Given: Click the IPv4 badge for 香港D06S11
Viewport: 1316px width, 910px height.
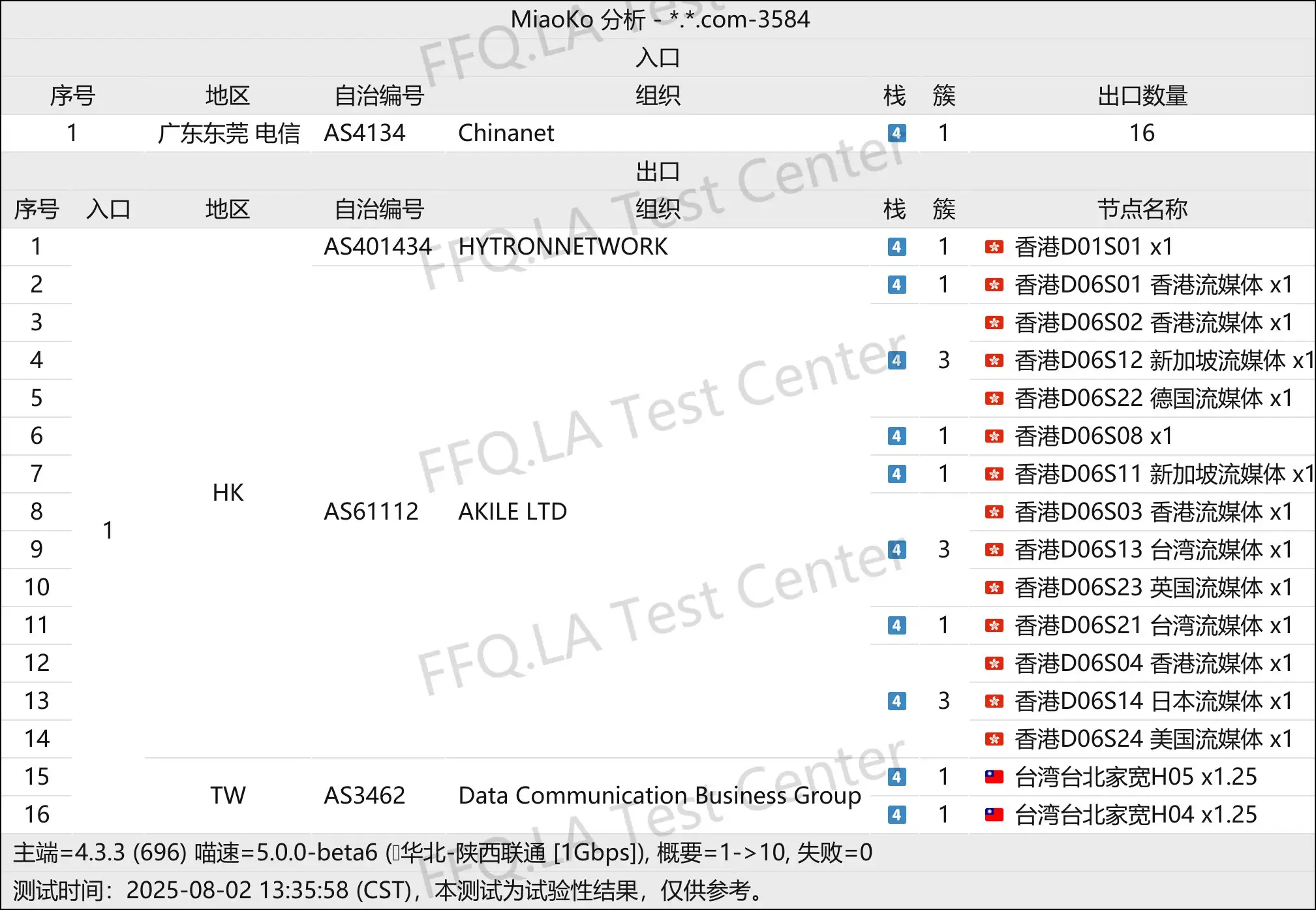Looking at the screenshot, I should click(896, 474).
